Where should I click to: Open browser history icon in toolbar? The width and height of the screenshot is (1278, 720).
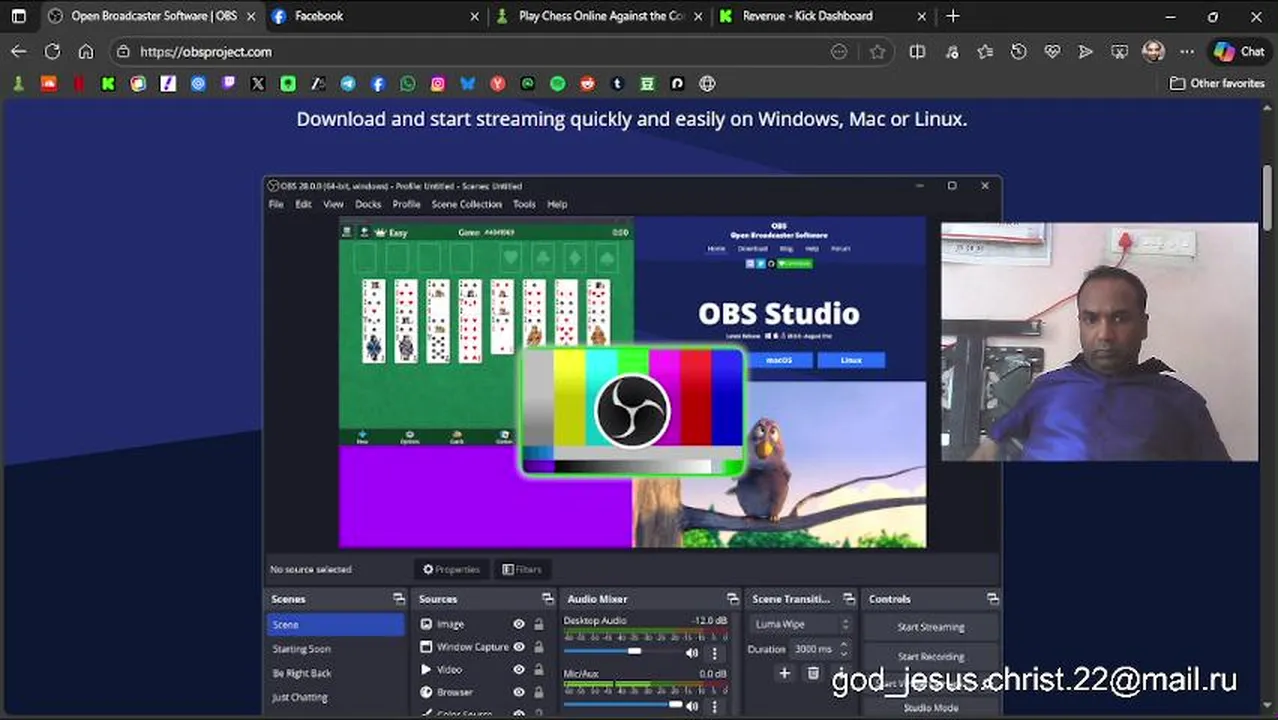(x=1018, y=52)
